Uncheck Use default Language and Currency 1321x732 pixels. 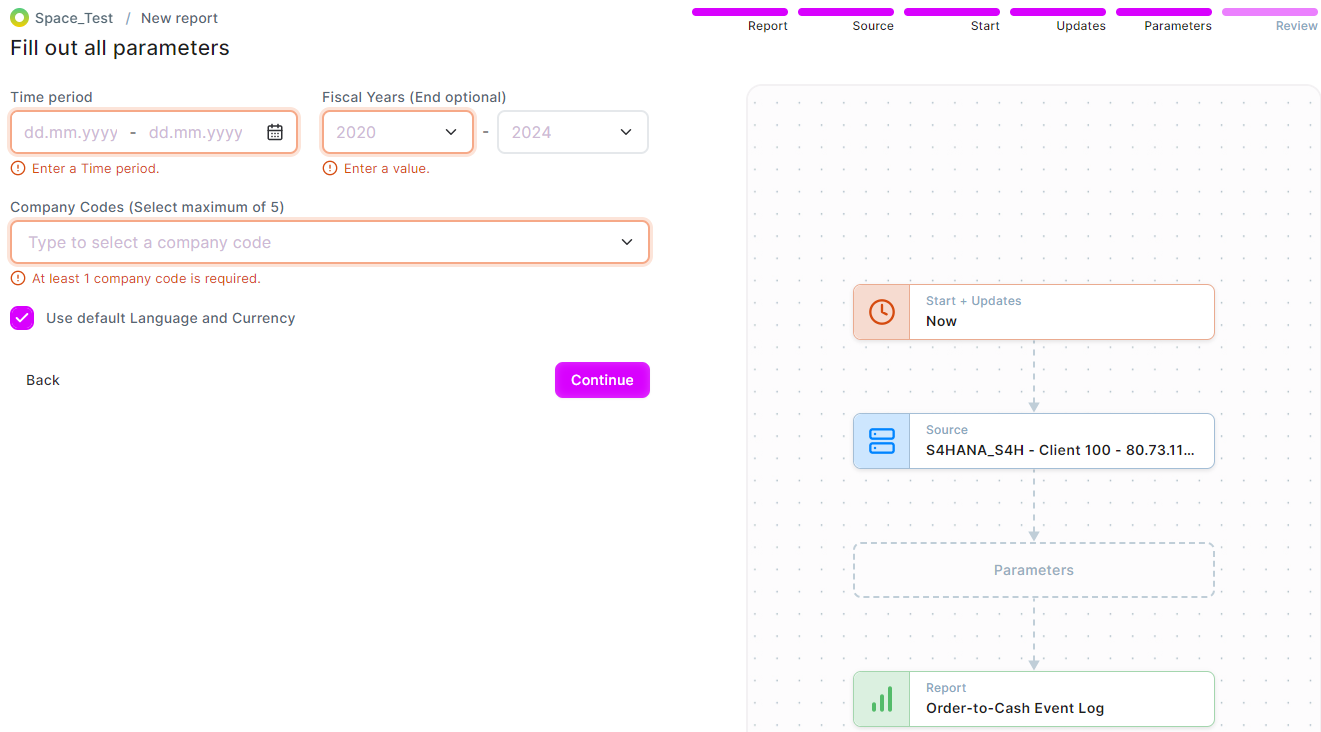pos(21,317)
